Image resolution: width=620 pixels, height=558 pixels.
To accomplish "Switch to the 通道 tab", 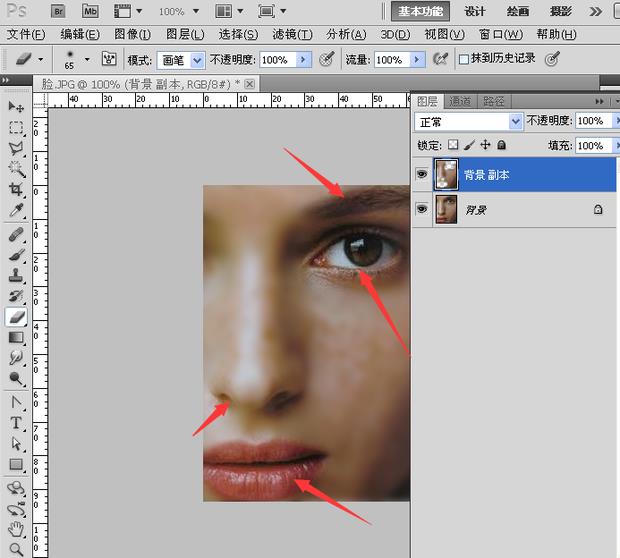I will (x=460, y=101).
